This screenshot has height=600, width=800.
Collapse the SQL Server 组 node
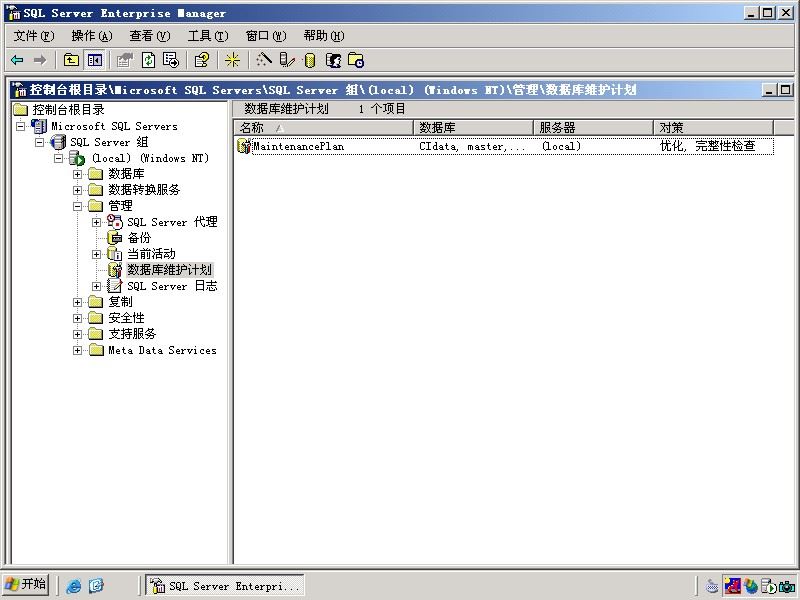coord(39,142)
